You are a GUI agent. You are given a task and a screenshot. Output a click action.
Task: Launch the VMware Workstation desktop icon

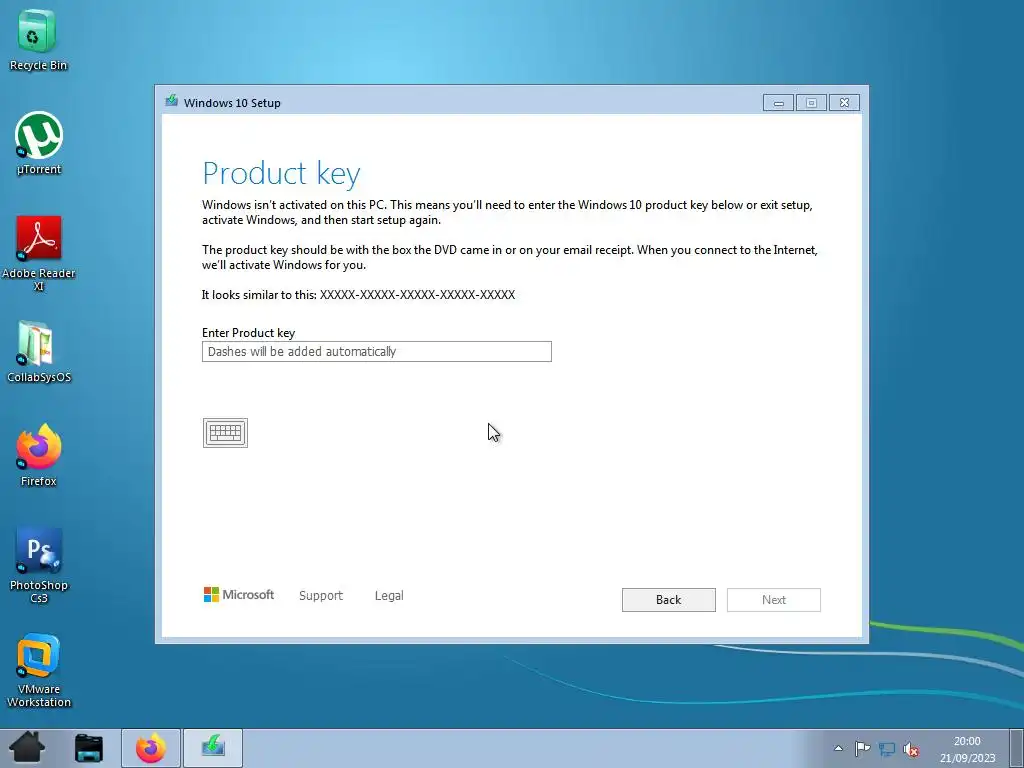tap(39, 670)
